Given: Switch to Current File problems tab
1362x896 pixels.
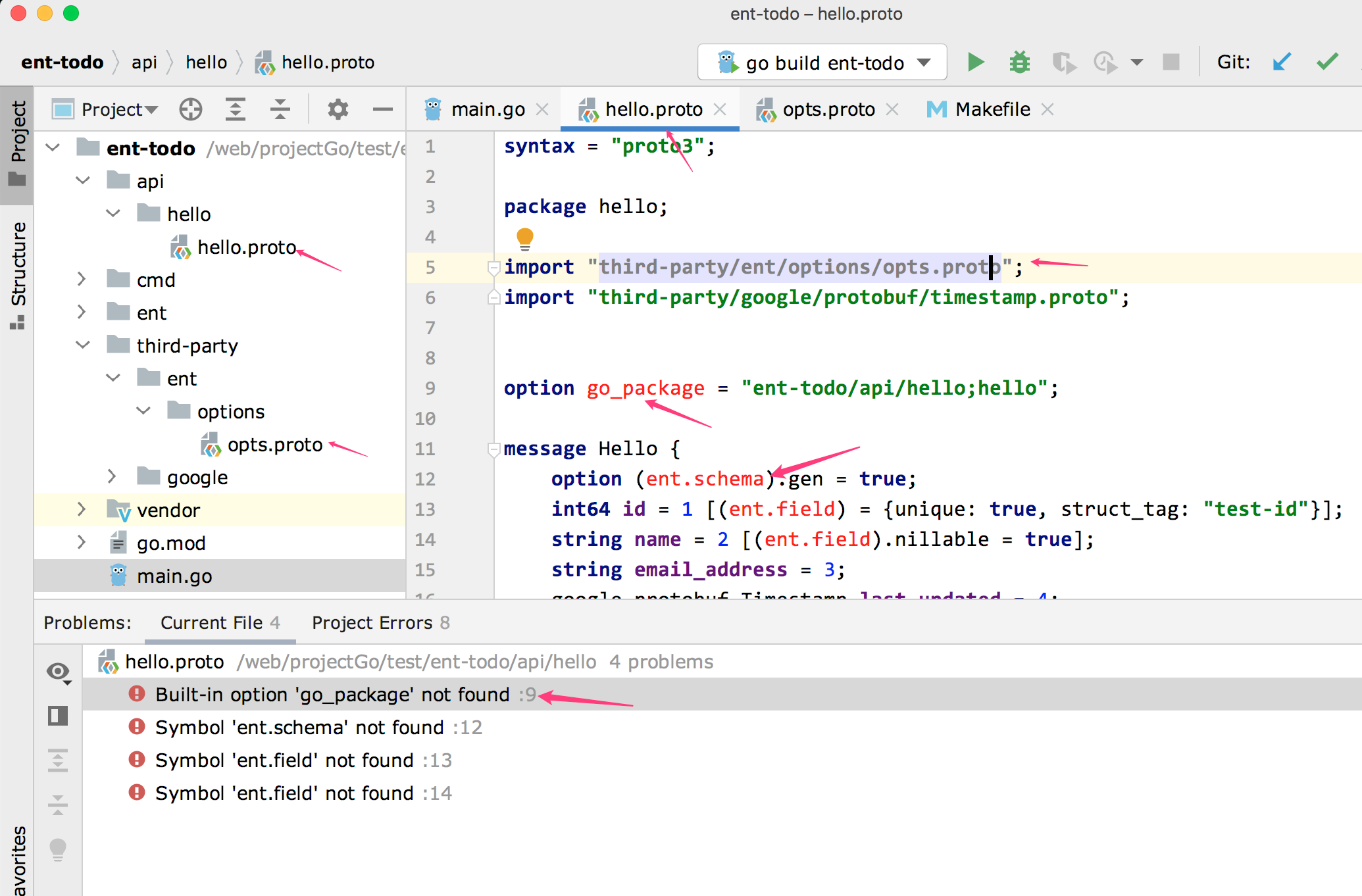Looking at the screenshot, I should pyautogui.click(x=220, y=622).
